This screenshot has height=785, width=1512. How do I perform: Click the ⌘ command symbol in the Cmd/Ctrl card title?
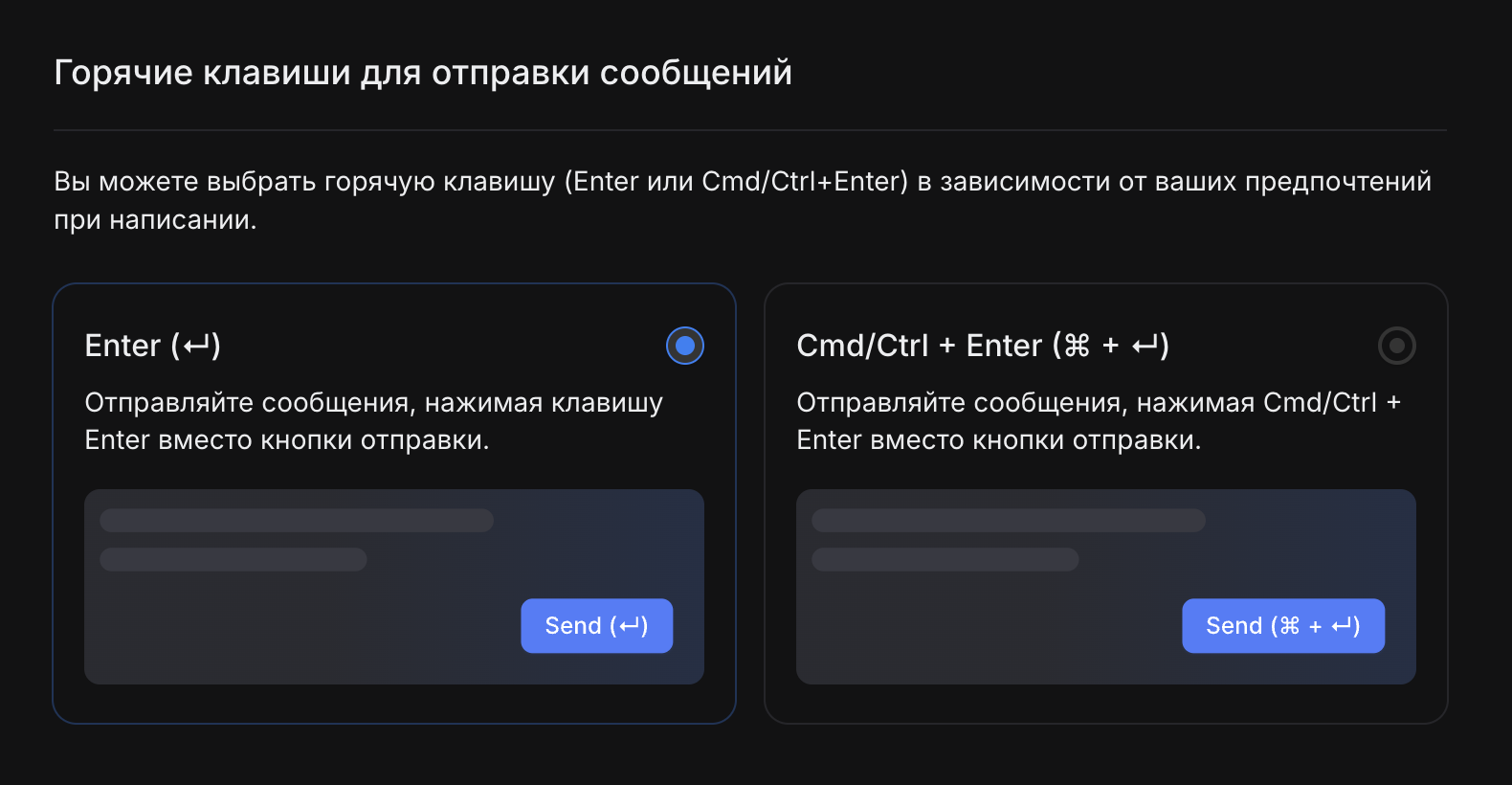point(1077,345)
